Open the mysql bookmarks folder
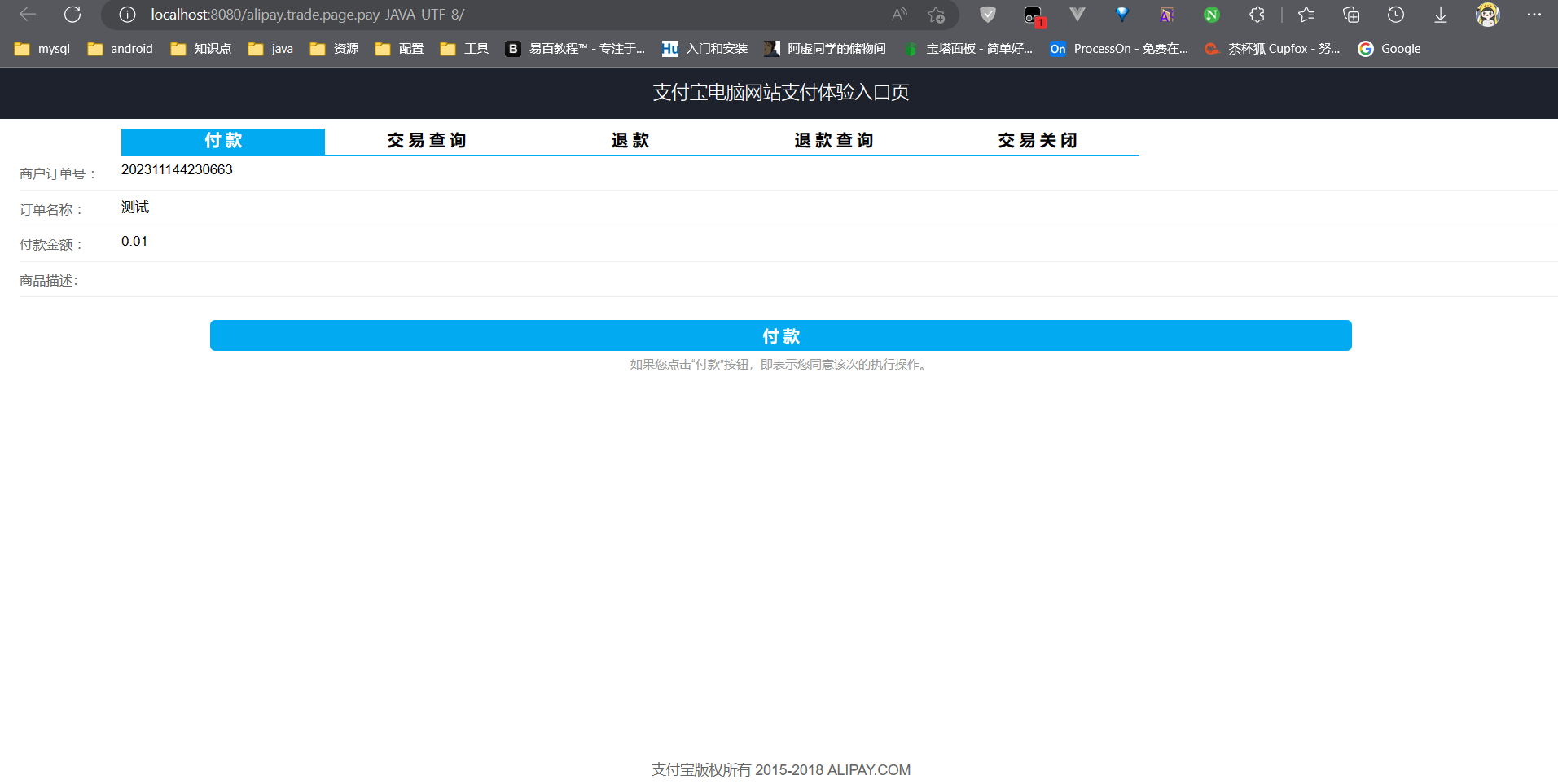Screen dimensions: 1558x784 42,49
